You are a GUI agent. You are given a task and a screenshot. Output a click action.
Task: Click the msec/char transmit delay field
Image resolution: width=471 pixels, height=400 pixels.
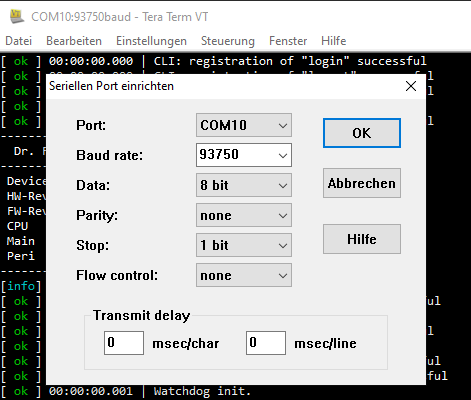pyautogui.click(x=124, y=343)
